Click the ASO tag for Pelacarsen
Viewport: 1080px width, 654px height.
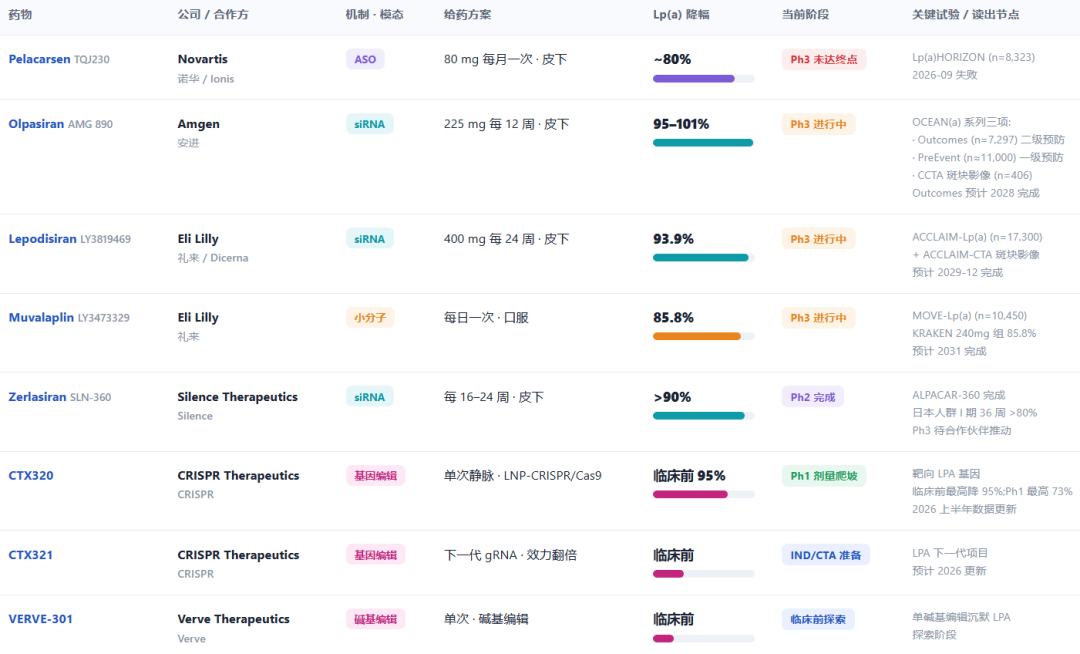tap(365, 59)
